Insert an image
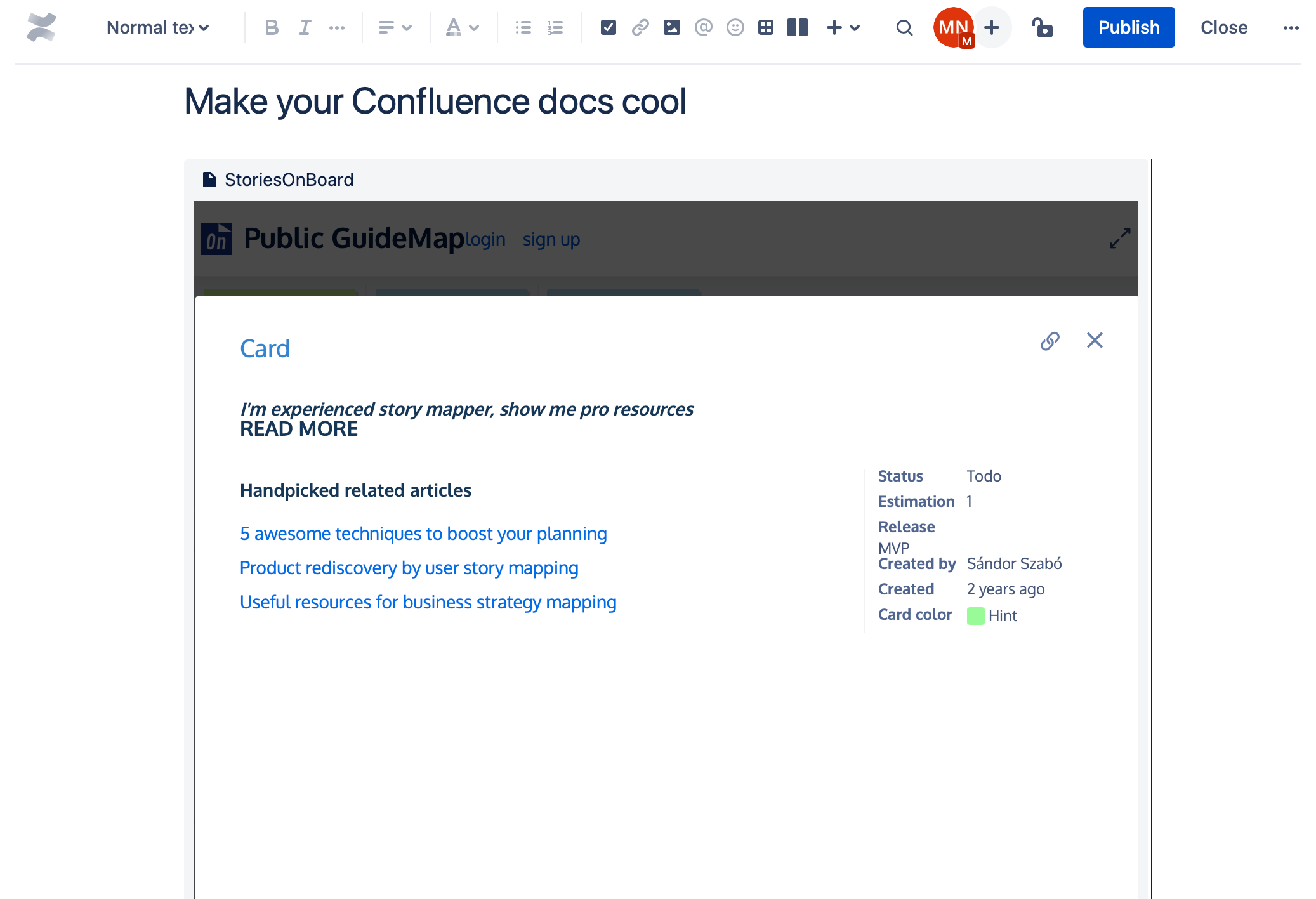This screenshot has height=899, width=1316. (x=671, y=27)
